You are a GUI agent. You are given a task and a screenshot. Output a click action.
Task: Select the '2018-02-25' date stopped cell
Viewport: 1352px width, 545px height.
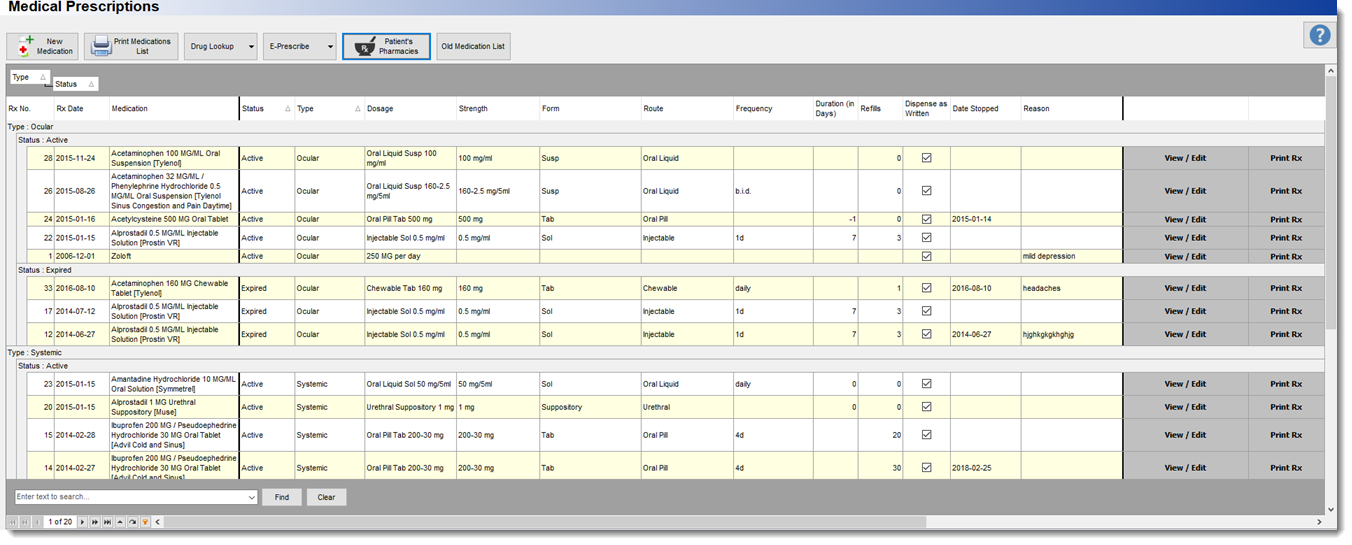coord(985,467)
